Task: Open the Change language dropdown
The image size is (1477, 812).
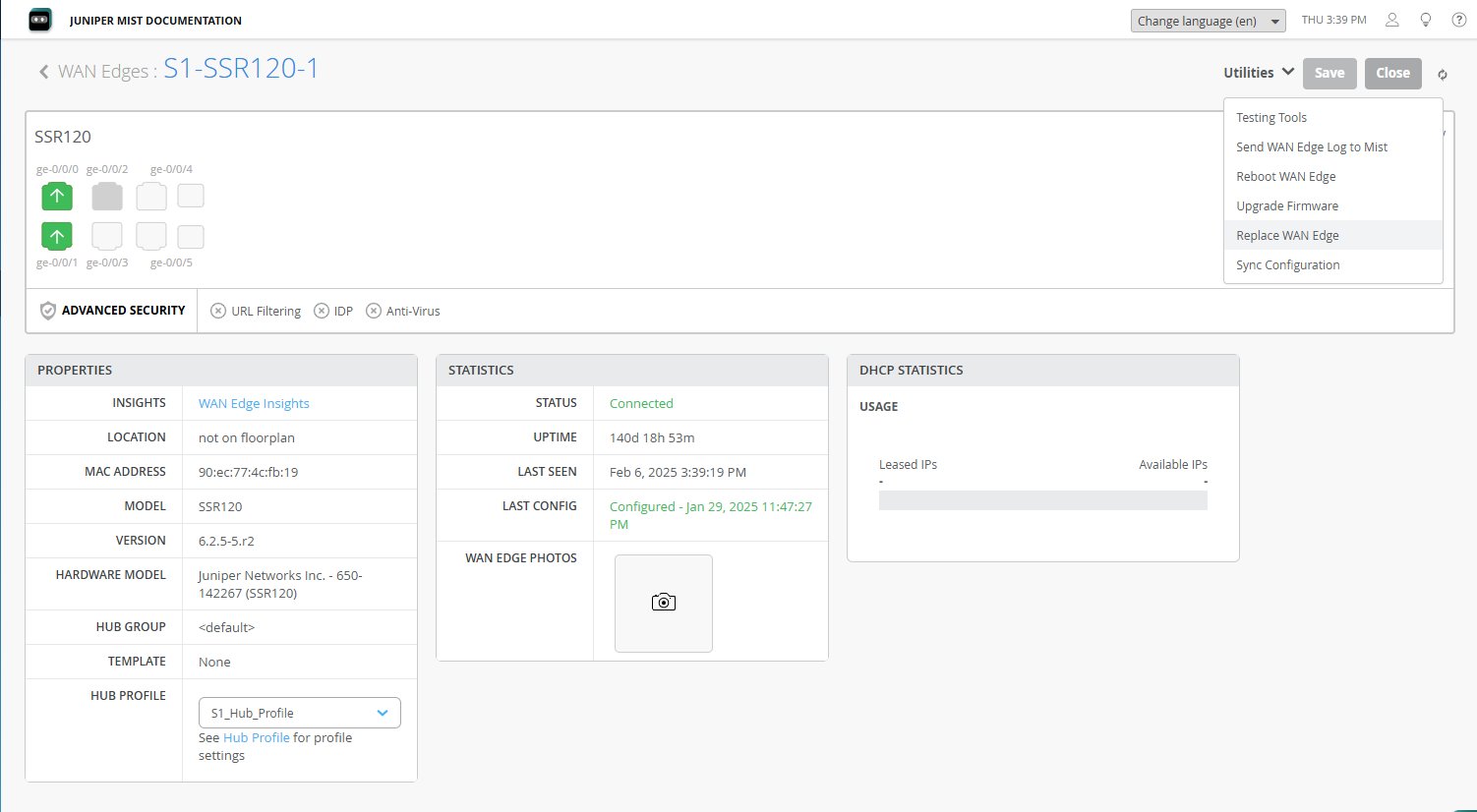Action: pyautogui.click(x=1209, y=21)
